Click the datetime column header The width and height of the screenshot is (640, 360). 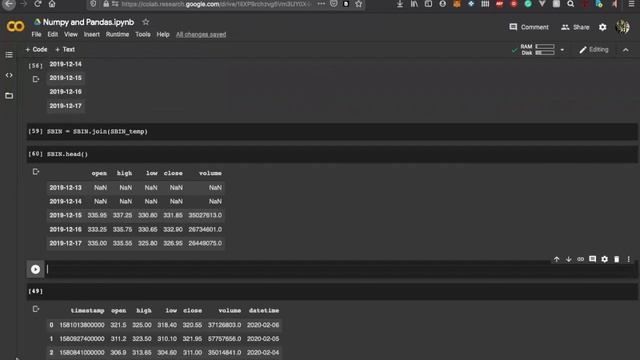coord(264,311)
